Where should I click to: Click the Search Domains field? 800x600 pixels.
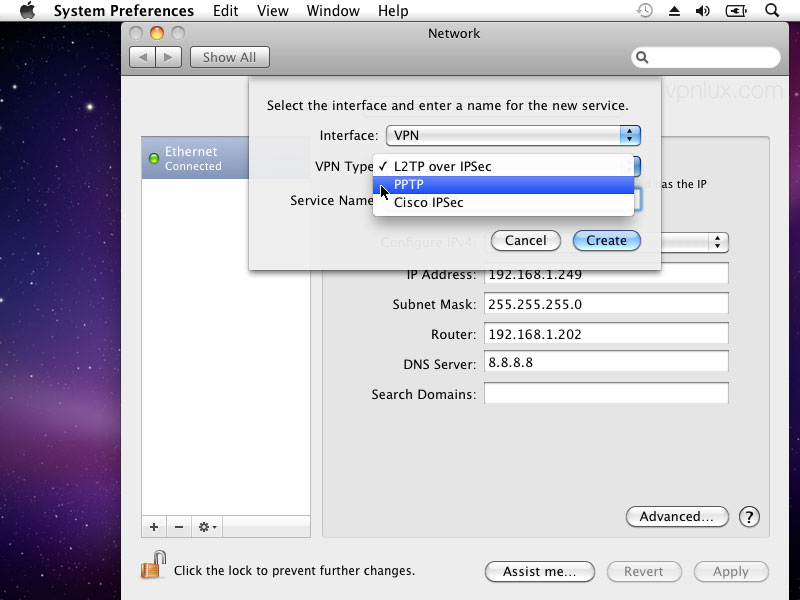(x=606, y=393)
